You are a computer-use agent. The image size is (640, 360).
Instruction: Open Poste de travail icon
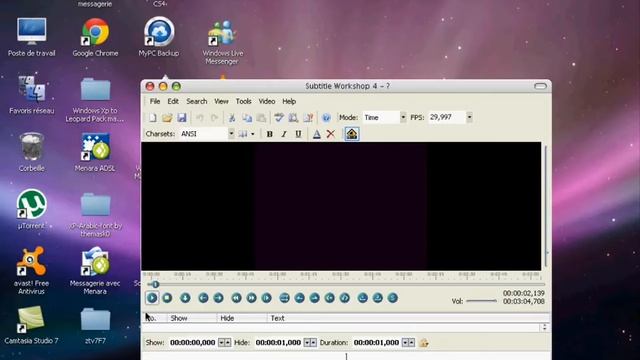click(31, 37)
